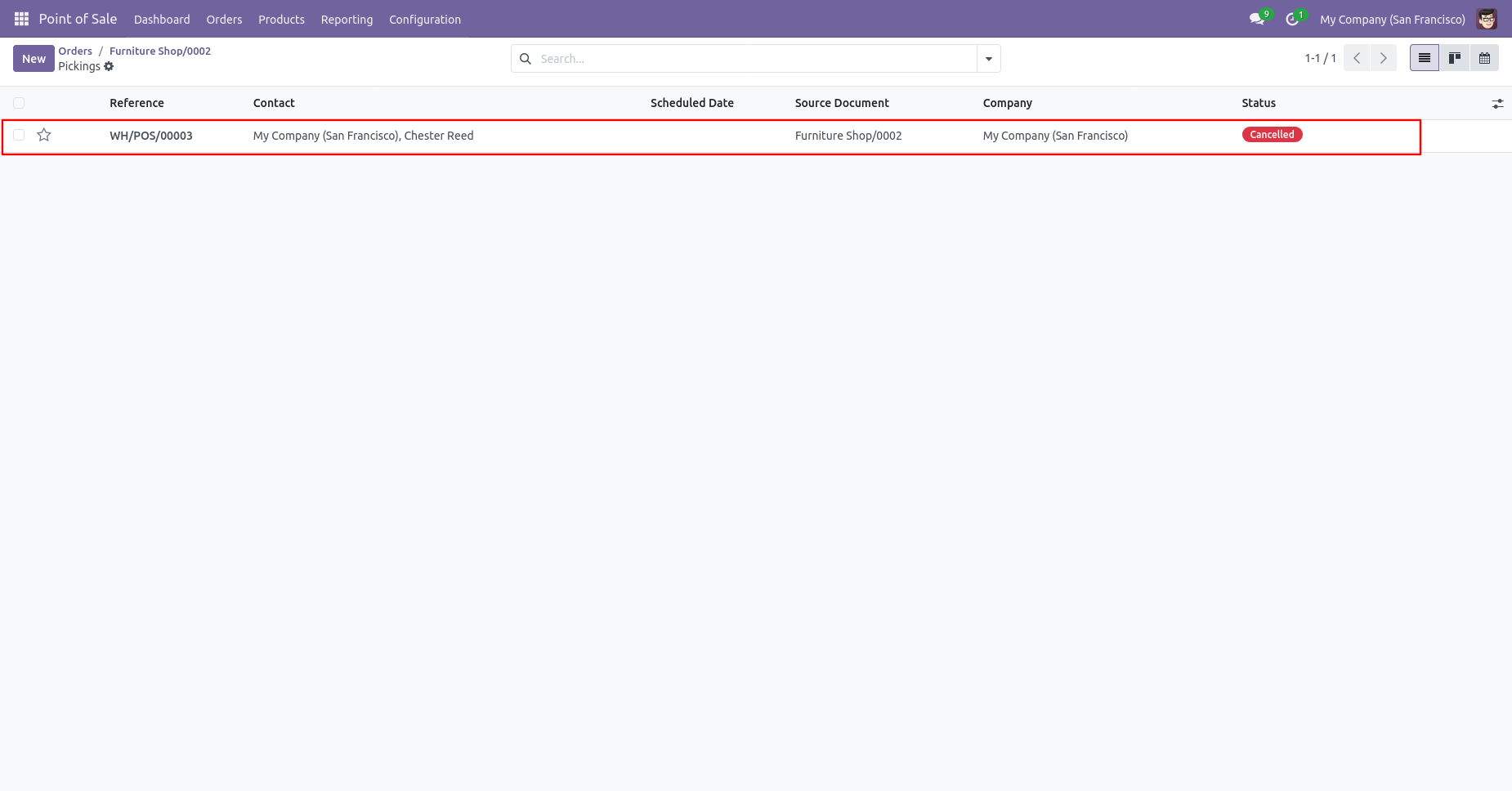Click the Point of Sale app title
Screen dimensions: 1512x791
click(x=78, y=19)
